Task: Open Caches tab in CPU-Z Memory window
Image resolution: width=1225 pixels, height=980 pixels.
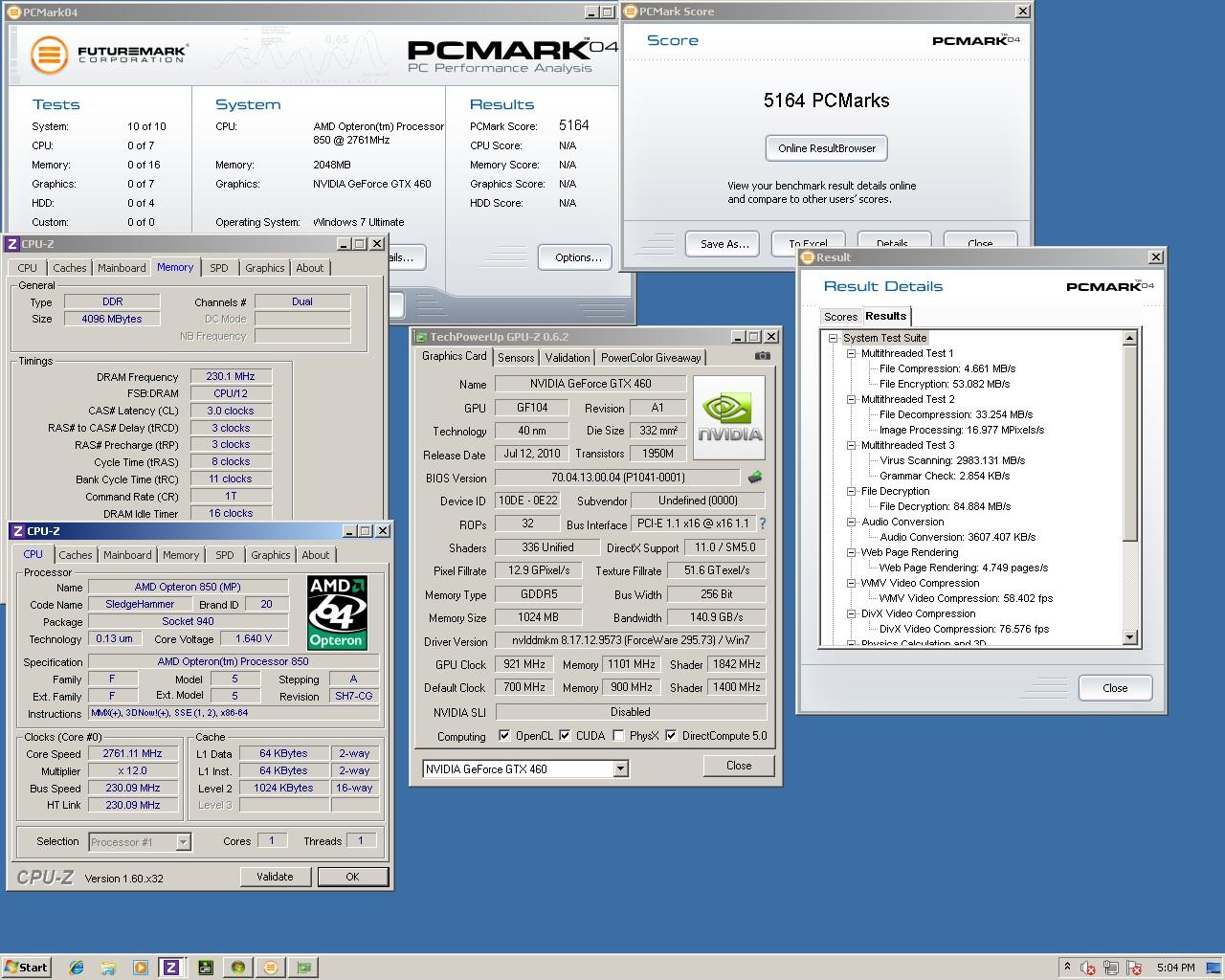Action: click(70, 268)
